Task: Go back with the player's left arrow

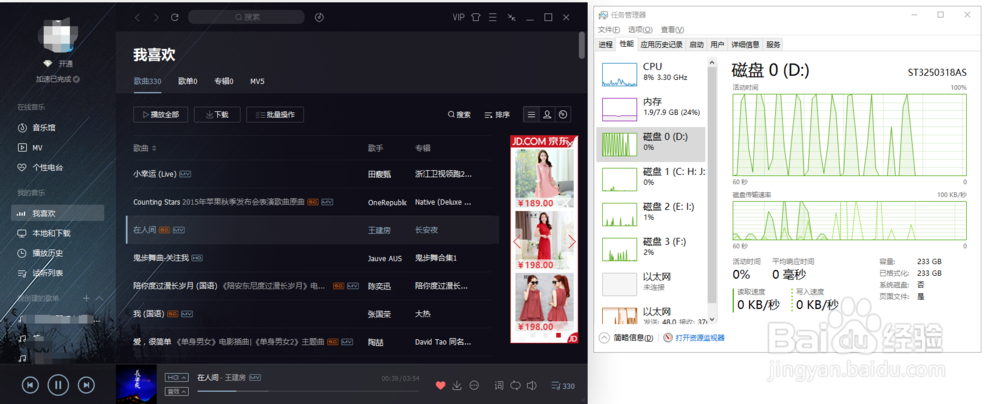Action: coord(137,17)
